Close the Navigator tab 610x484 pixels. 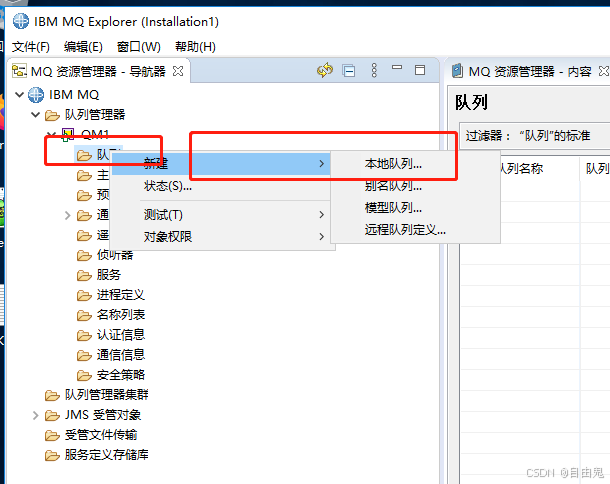178,71
